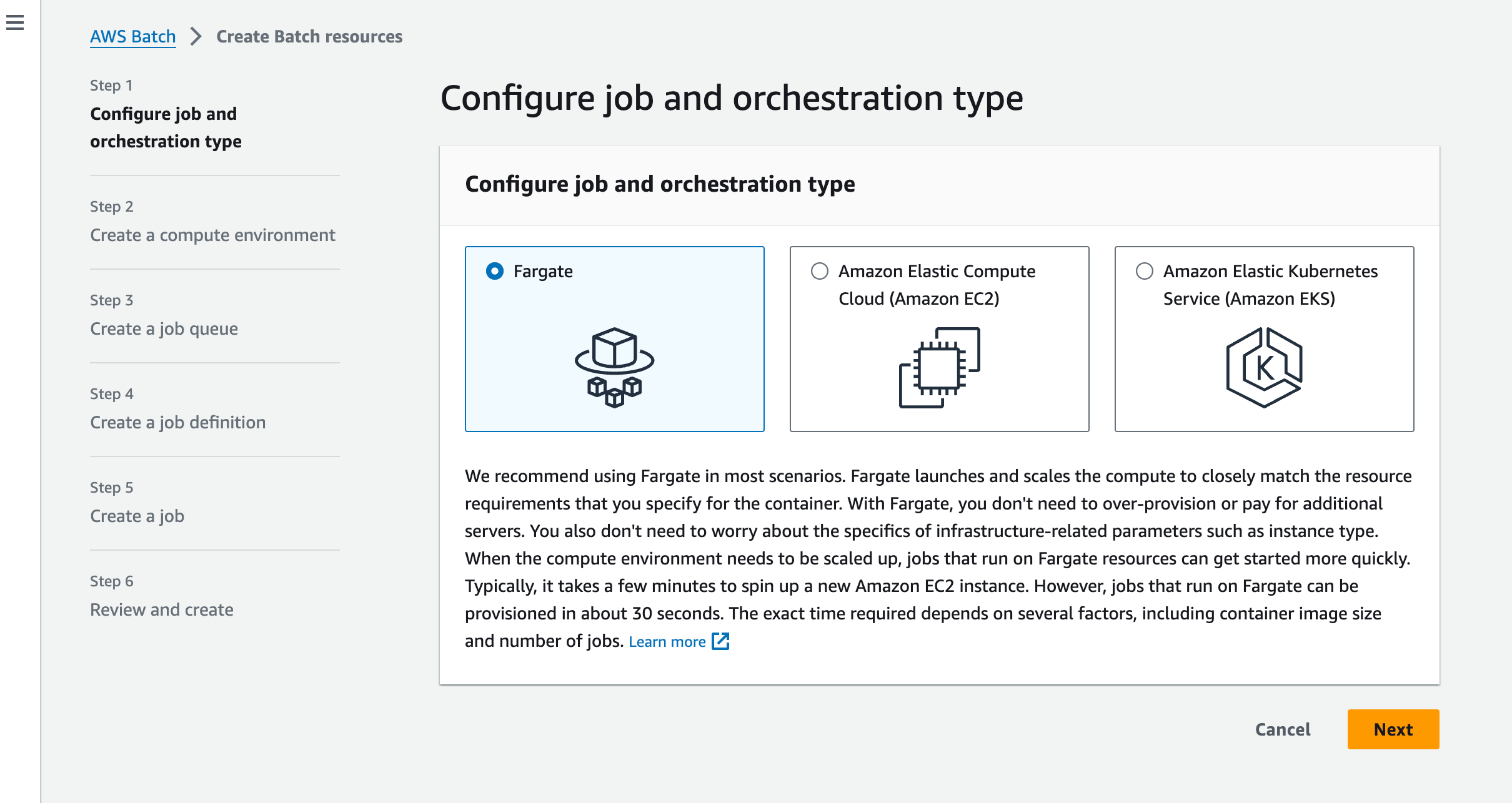Click the Amazon EKS Kubernetes icon

click(x=1264, y=367)
